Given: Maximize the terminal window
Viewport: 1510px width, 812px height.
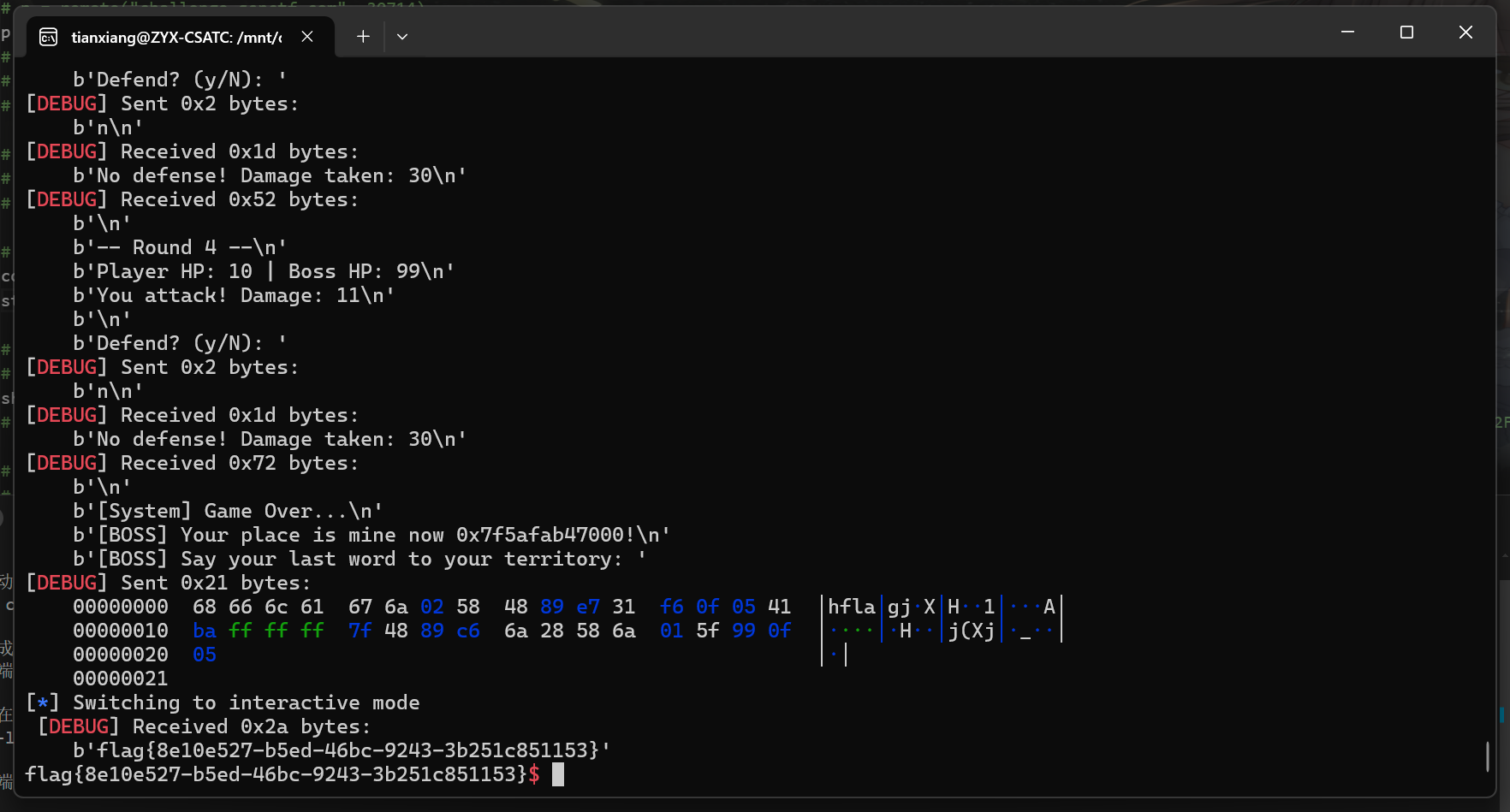Looking at the screenshot, I should coord(1406,33).
